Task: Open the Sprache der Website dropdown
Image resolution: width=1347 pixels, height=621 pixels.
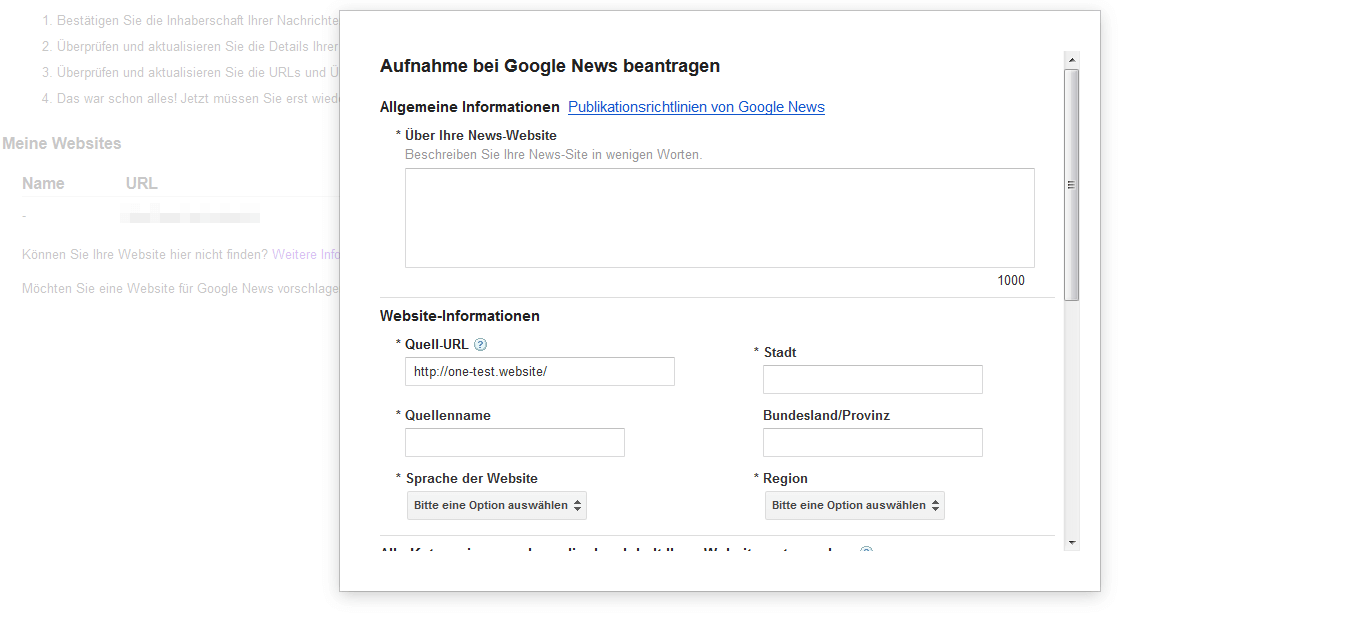Action: [x=497, y=505]
